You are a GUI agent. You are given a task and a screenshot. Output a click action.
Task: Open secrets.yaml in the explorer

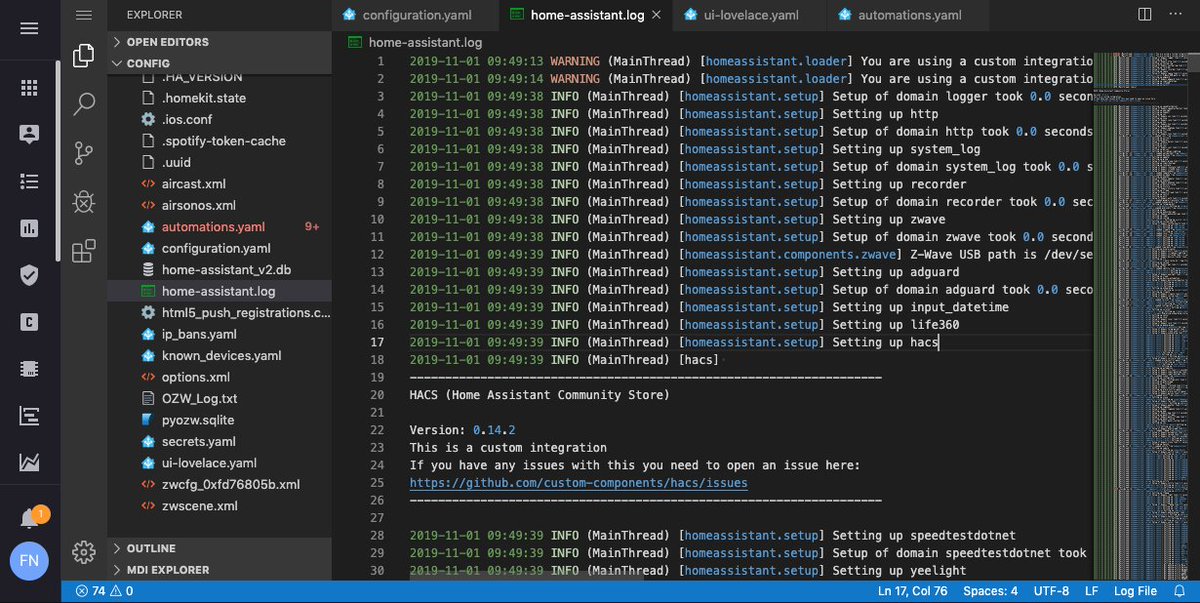220,441
